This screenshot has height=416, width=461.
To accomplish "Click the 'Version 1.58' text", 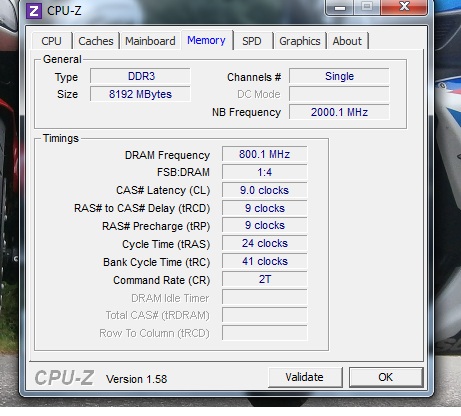I will [137, 379].
